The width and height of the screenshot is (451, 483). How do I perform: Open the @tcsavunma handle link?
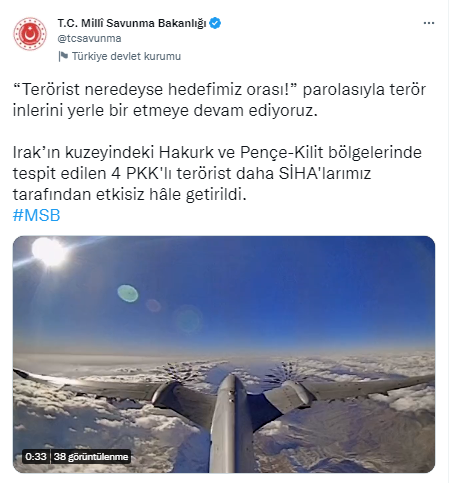[89, 38]
